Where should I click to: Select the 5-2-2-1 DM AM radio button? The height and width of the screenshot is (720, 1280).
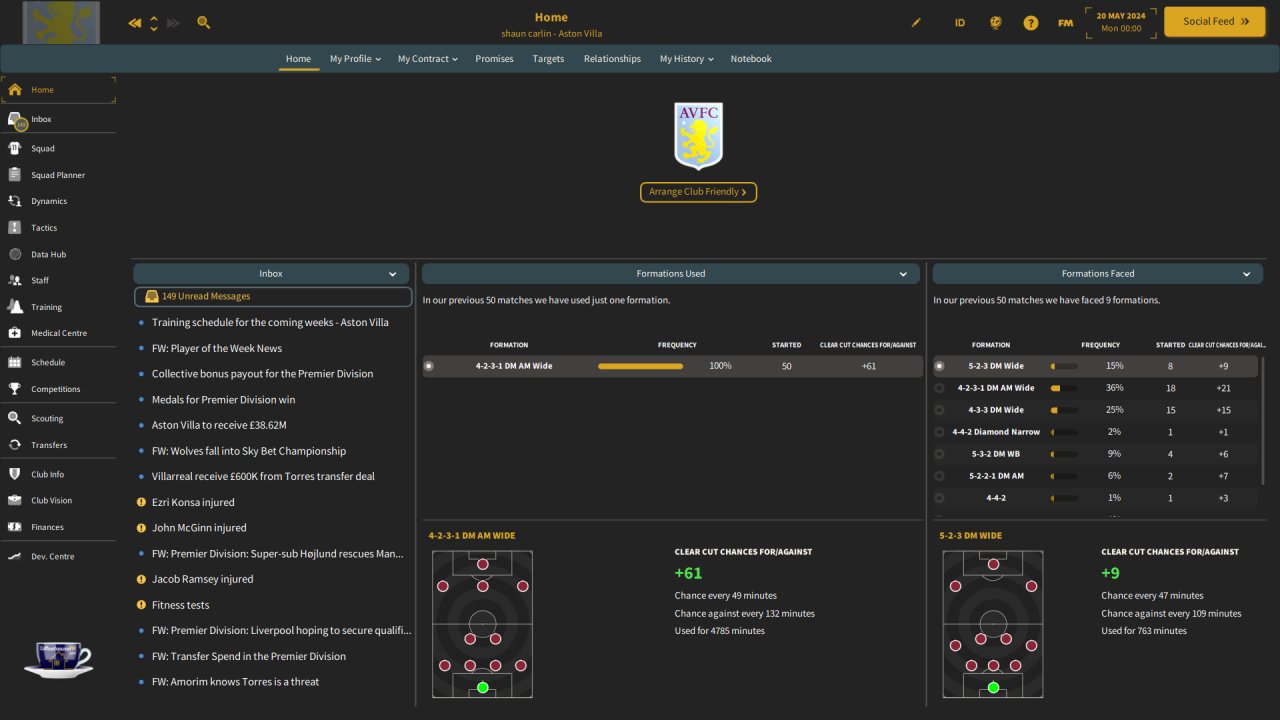939,476
